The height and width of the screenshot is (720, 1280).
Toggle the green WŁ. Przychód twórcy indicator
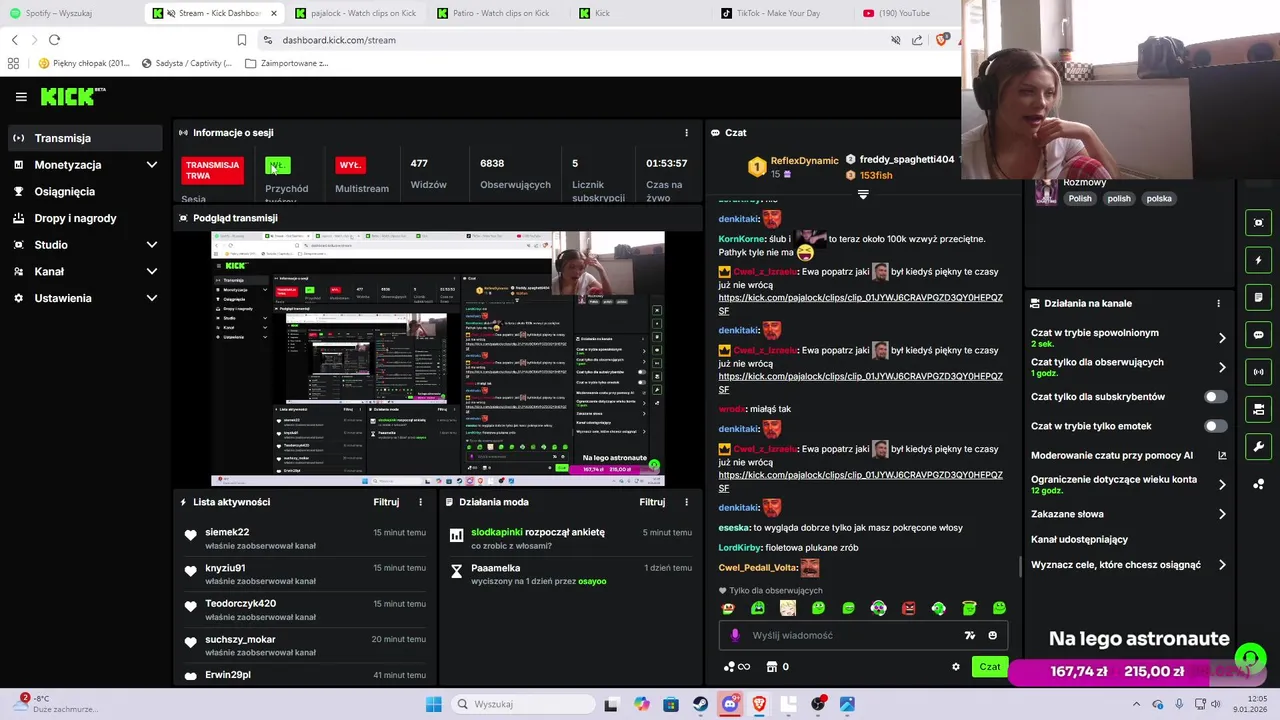[278, 165]
